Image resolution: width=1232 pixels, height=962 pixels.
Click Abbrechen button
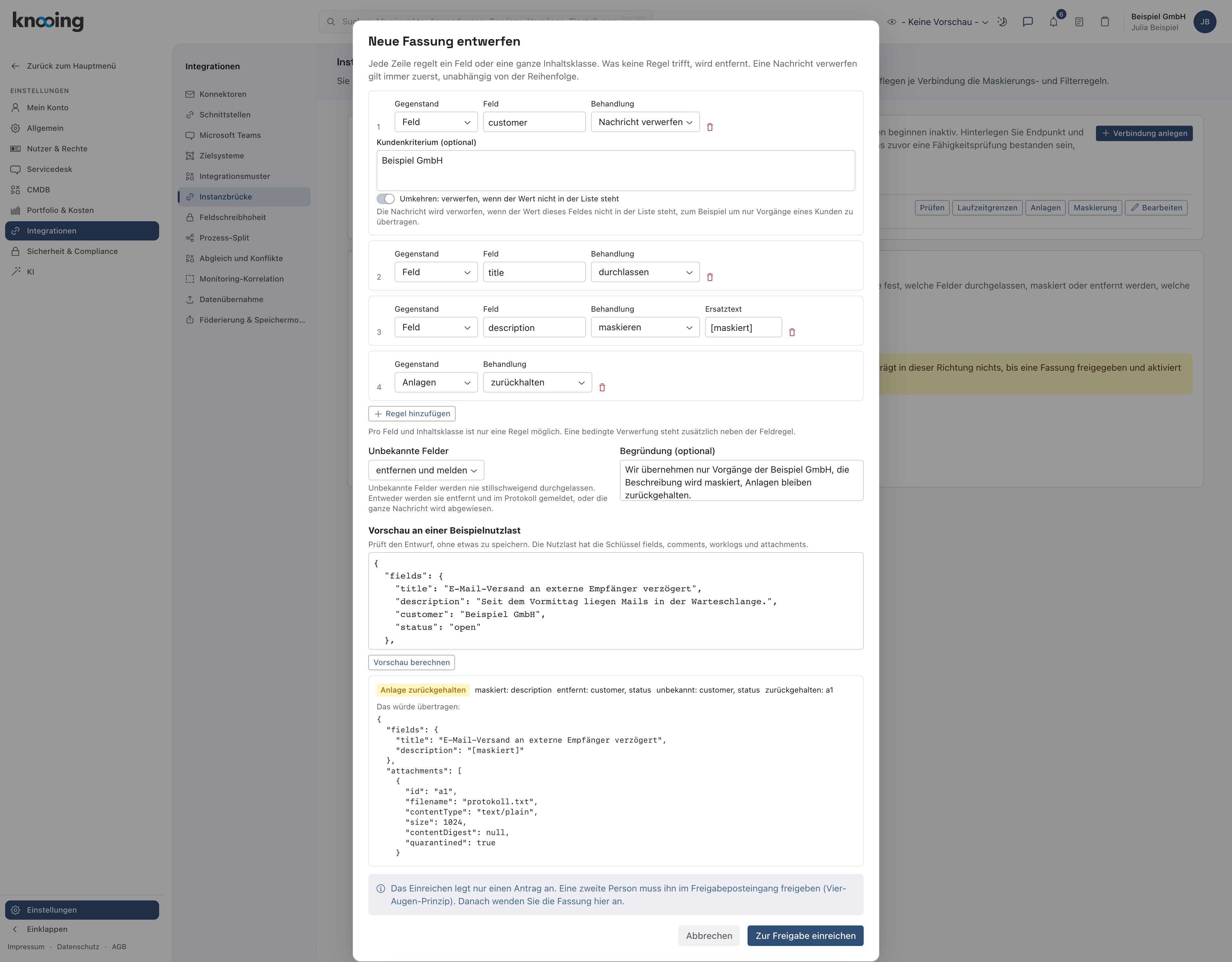708,935
